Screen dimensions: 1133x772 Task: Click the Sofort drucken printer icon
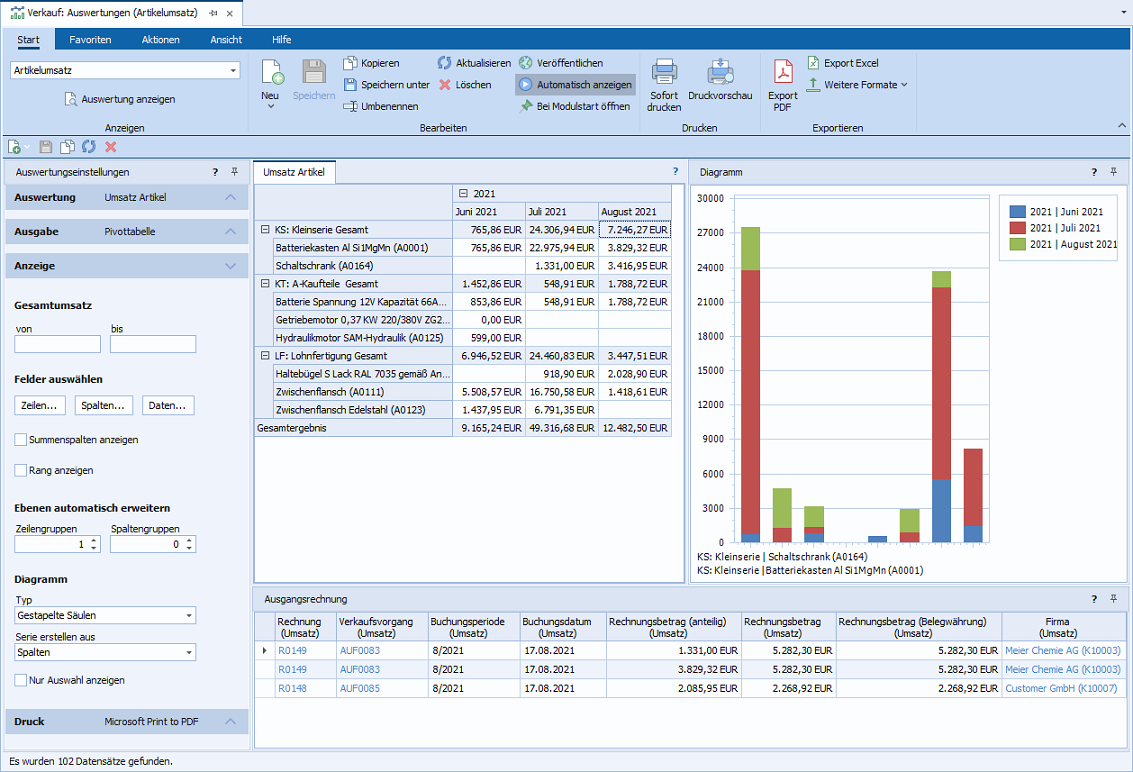pyautogui.click(x=664, y=74)
